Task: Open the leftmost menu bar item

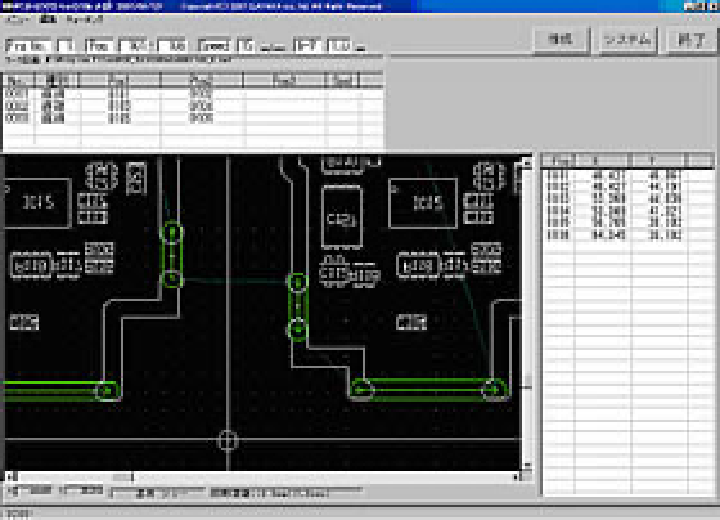Action: click(14, 19)
